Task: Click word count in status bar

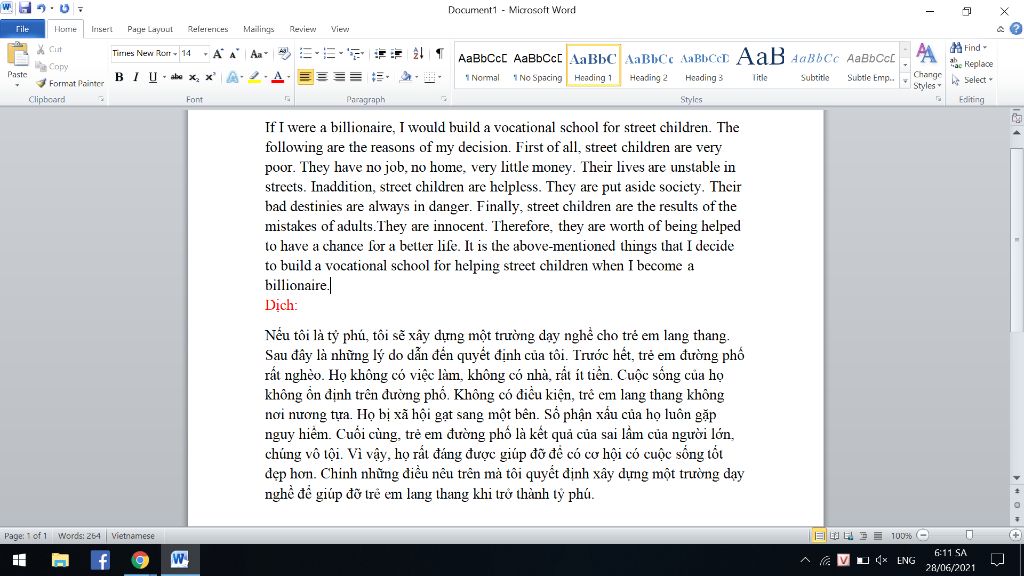Action: tap(79, 536)
